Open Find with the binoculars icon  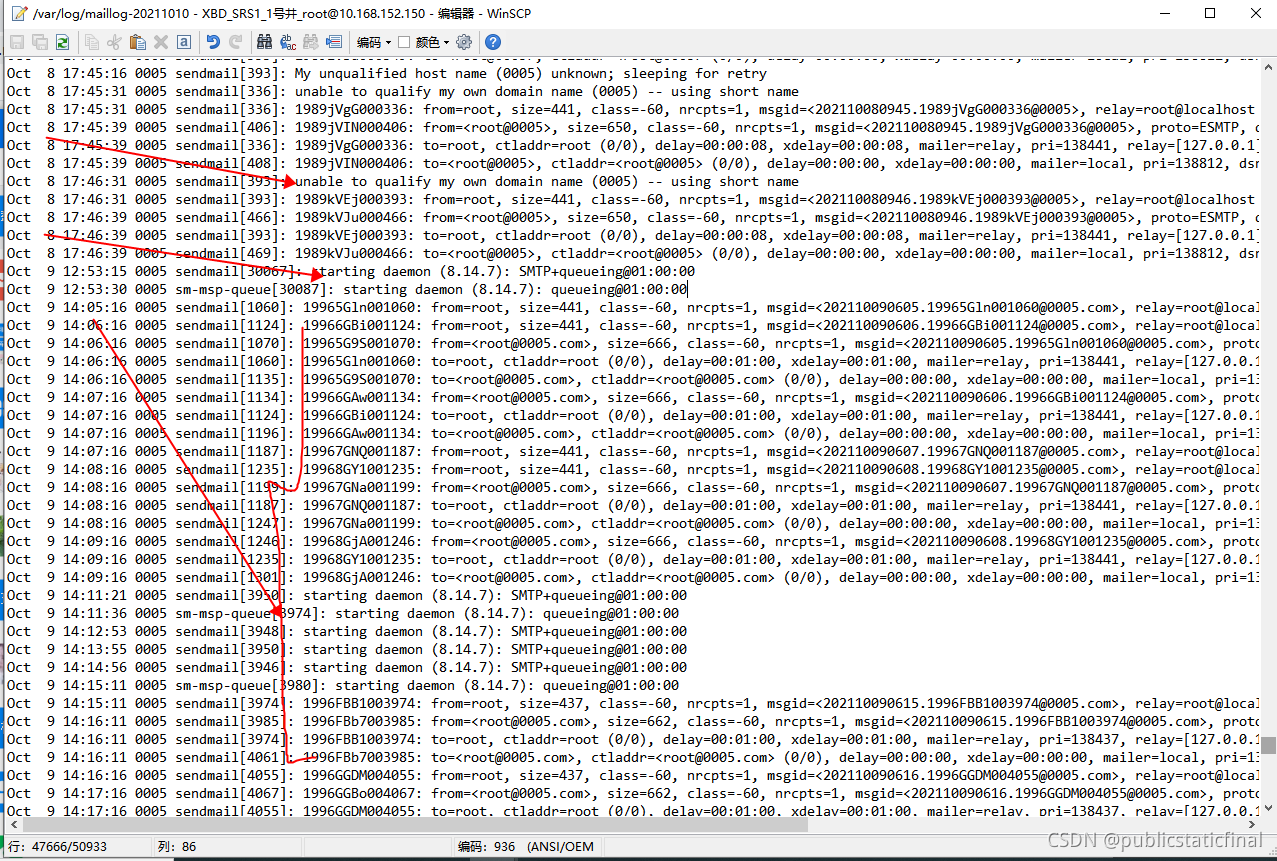[x=264, y=42]
